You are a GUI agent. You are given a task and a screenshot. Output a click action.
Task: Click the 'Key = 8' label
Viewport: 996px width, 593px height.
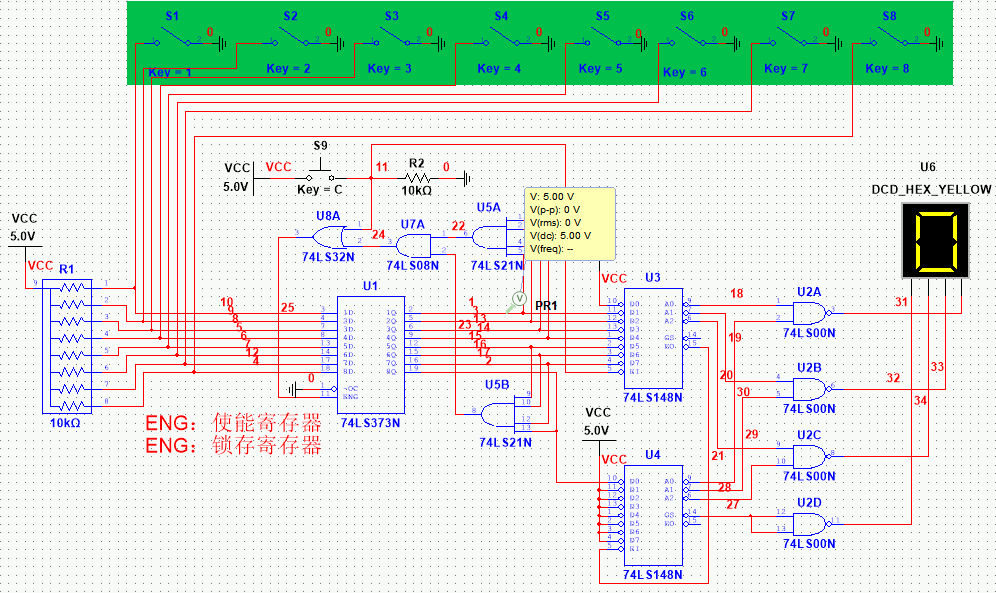[887, 69]
